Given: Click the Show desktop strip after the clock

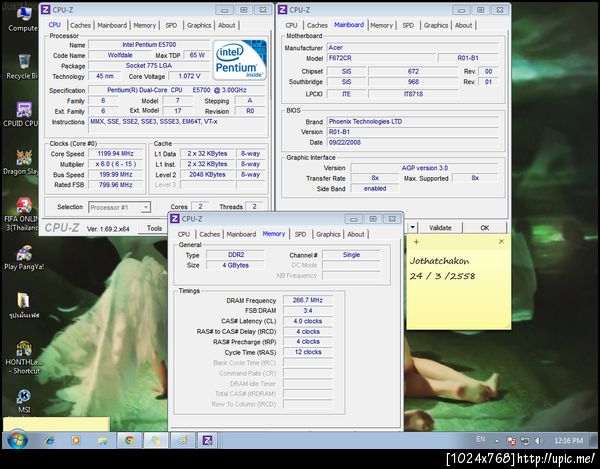Looking at the screenshot, I should click(594, 440).
